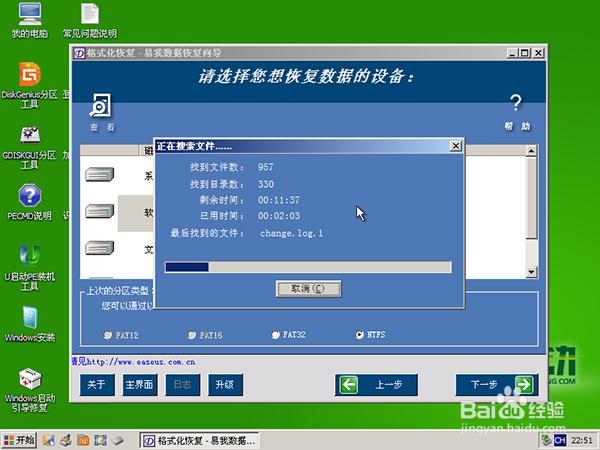Click the search progress bar
The width and height of the screenshot is (600, 450).
coord(308,267)
